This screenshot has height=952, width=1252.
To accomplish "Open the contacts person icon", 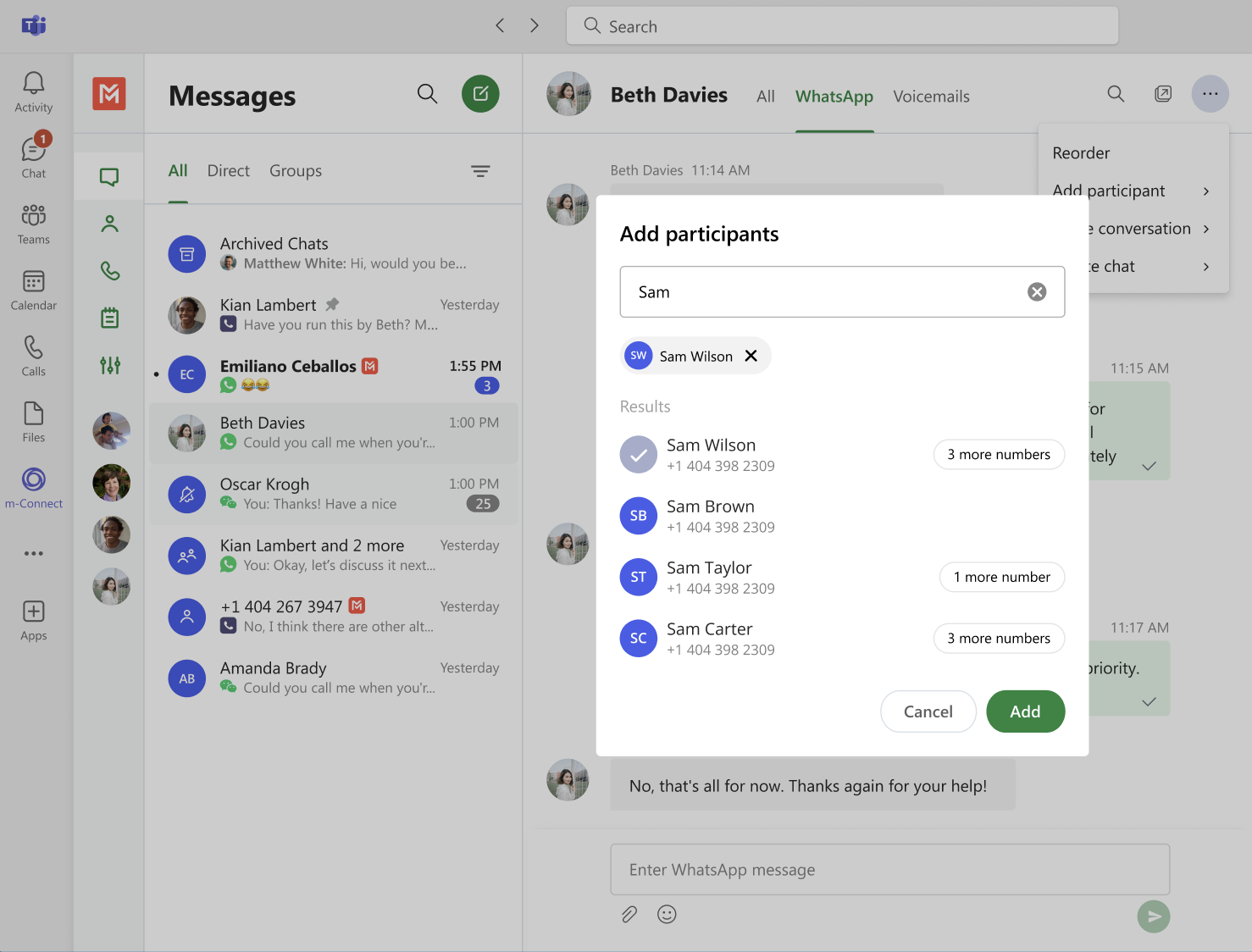I will click(x=109, y=224).
